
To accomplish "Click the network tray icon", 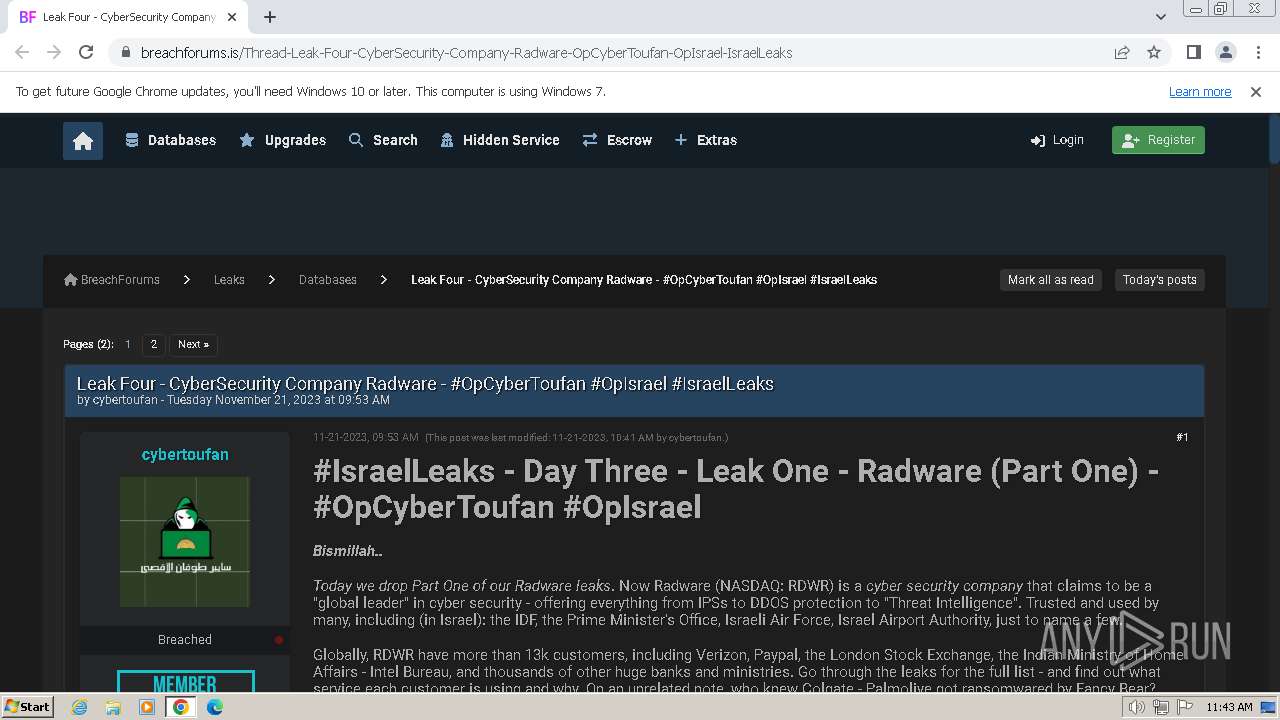I will 1160,707.
